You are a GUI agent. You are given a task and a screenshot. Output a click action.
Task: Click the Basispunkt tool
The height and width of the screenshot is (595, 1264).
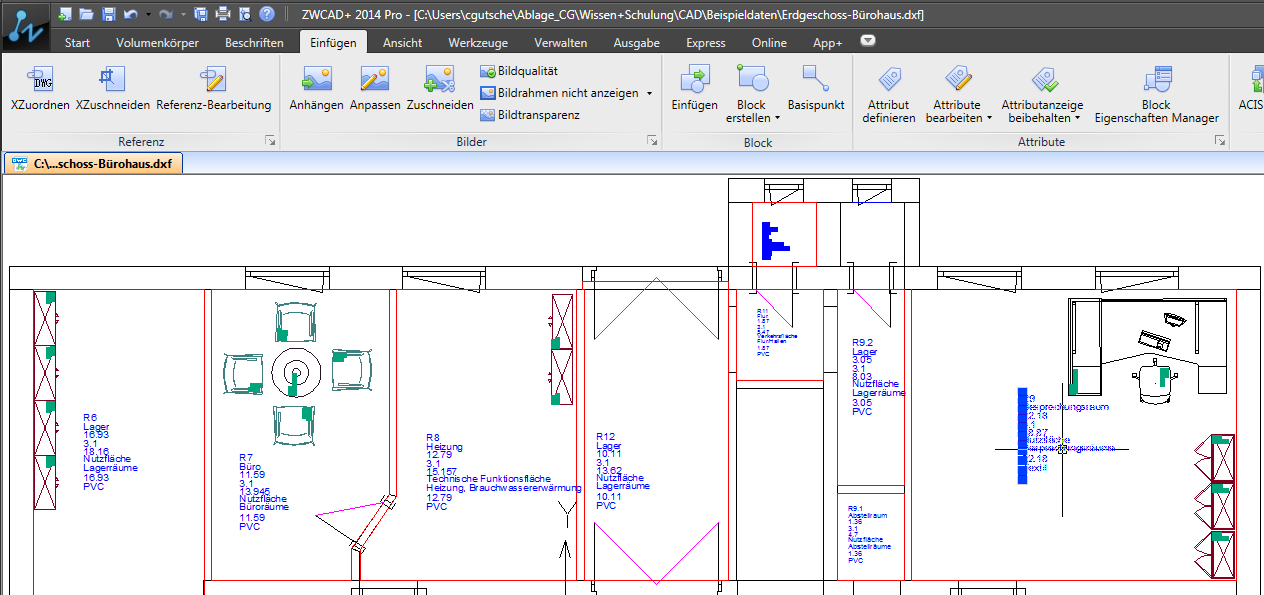point(815,80)
